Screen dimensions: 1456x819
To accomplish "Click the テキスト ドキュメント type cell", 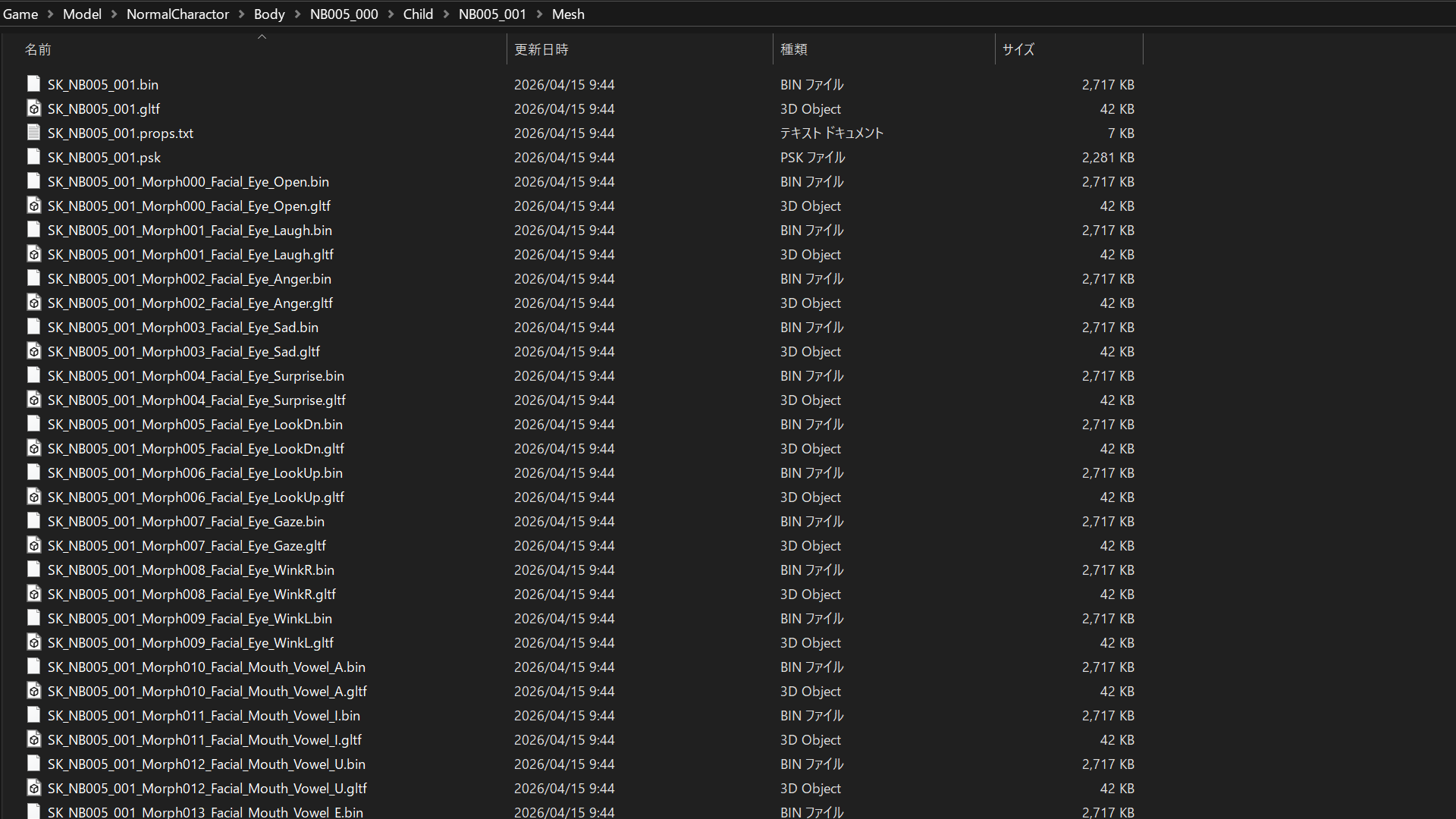I will (832, 133).
